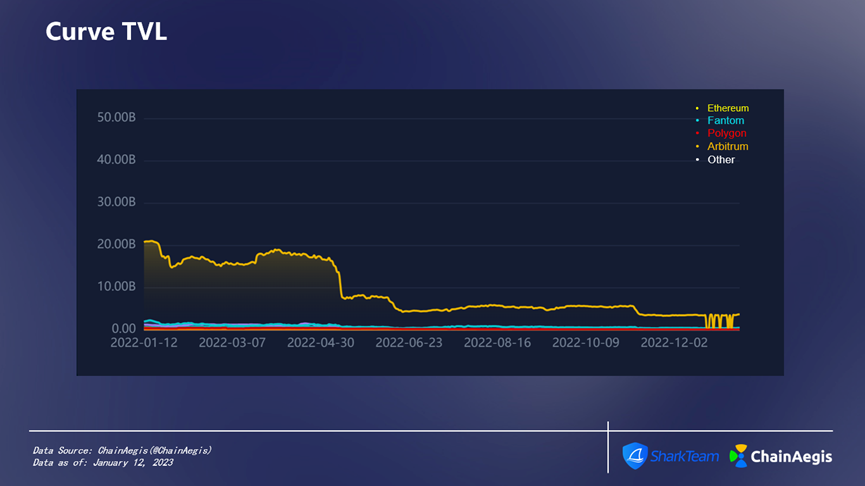Click the 2022-01-12 date label
The image size is (865, 486).
(x=144, y=343)
